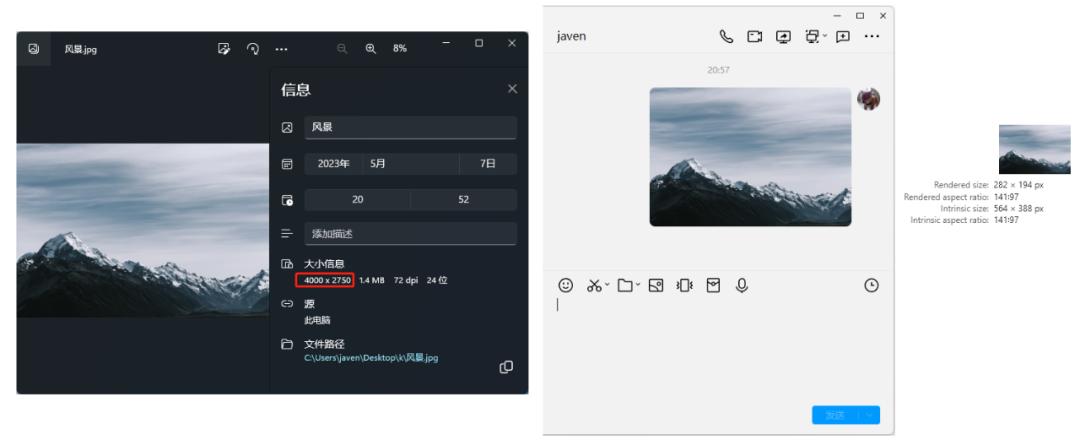Click the 1.4 MB file size text
This screenshot has height=440, width=1080.
[x=371, y=280]
